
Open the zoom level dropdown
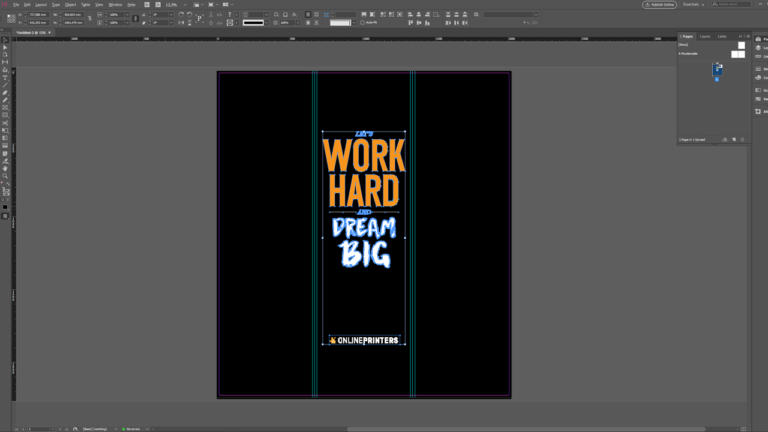point(177,4)
